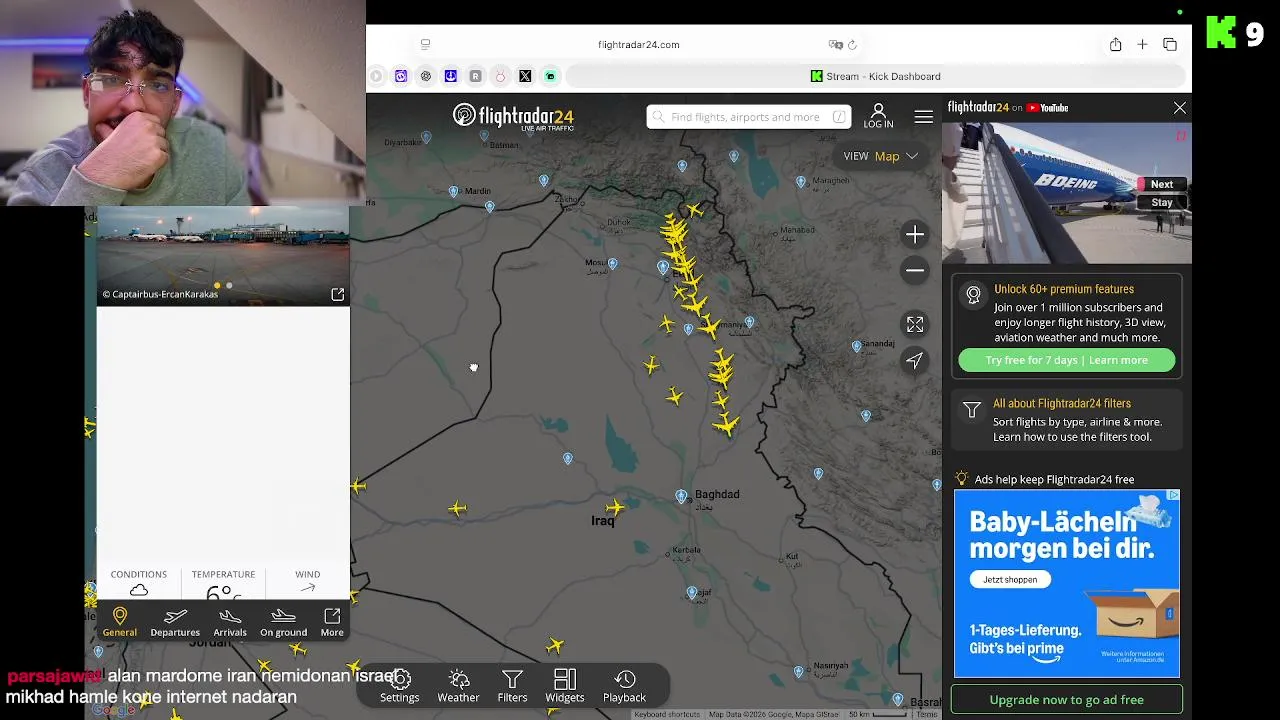Open the airport photo thumbnail

coord(223,255)
